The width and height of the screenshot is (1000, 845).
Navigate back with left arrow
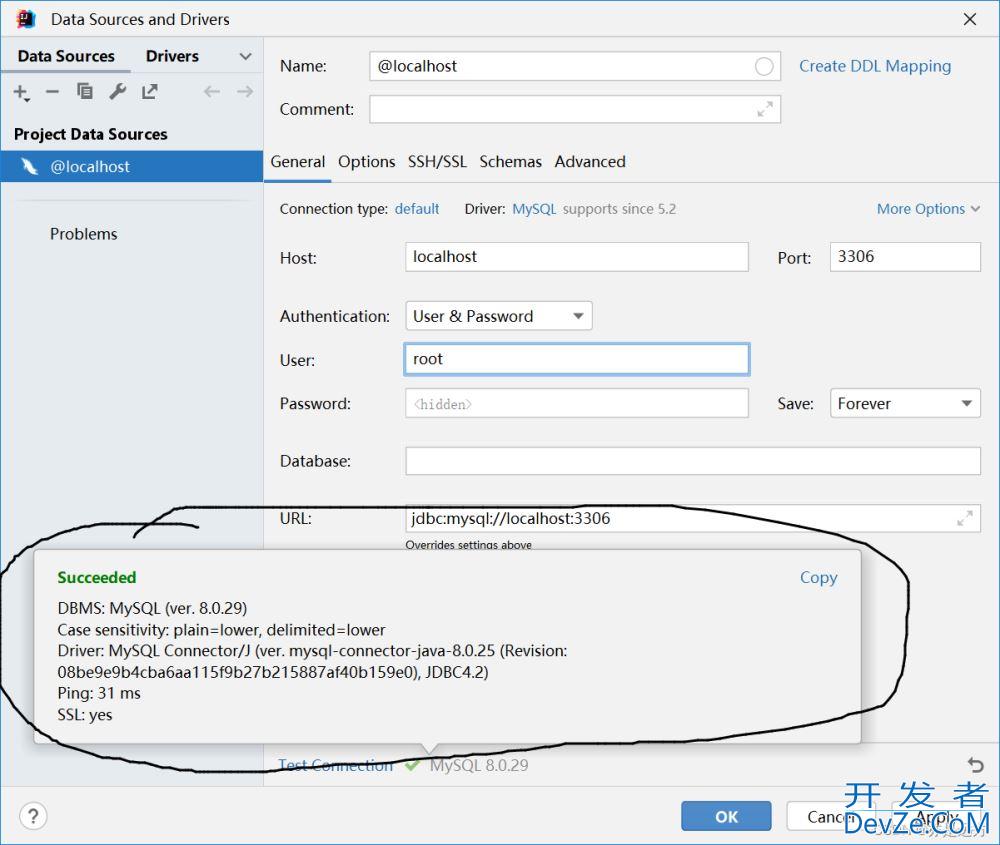[x=212, y=92]
